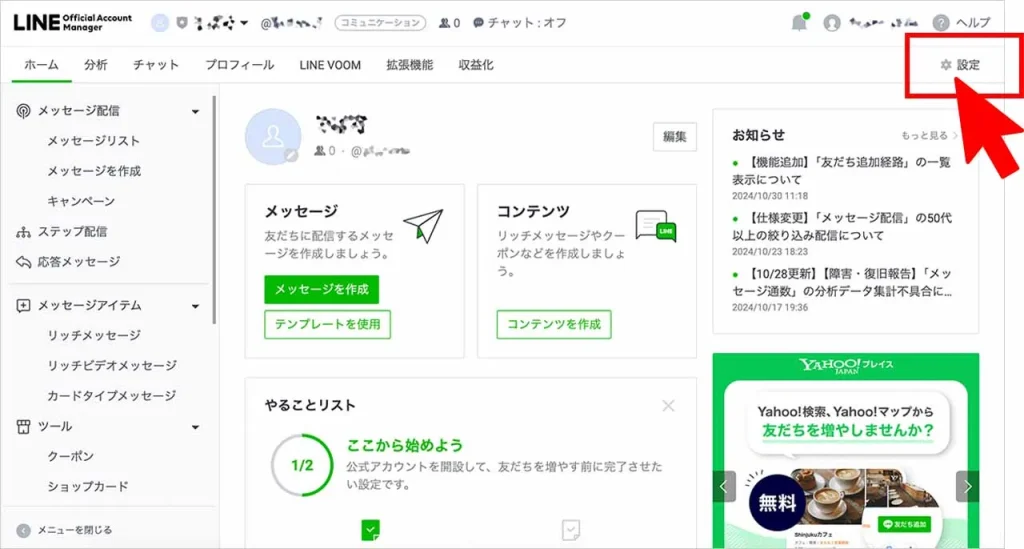Click the shield badge icon in header

[182, 23]
